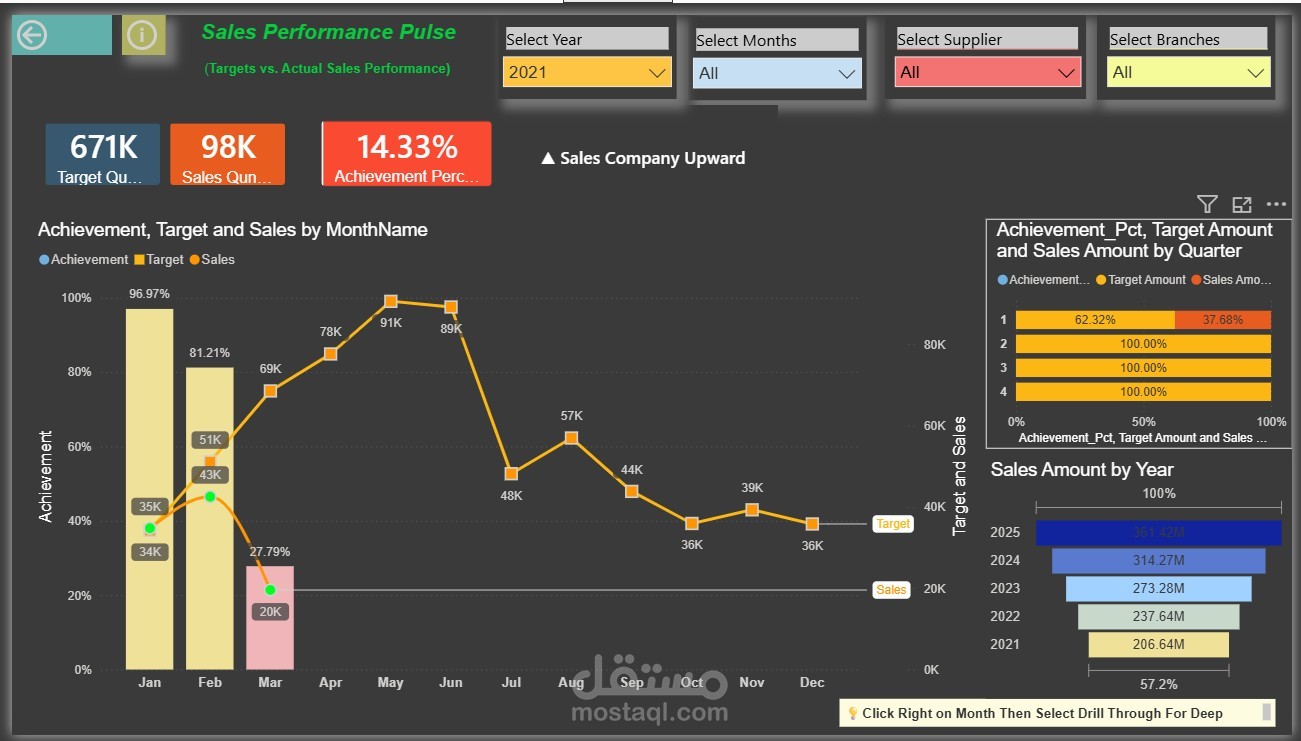Click the February sales point 43K
The image size is (1301, 741).
210,496
